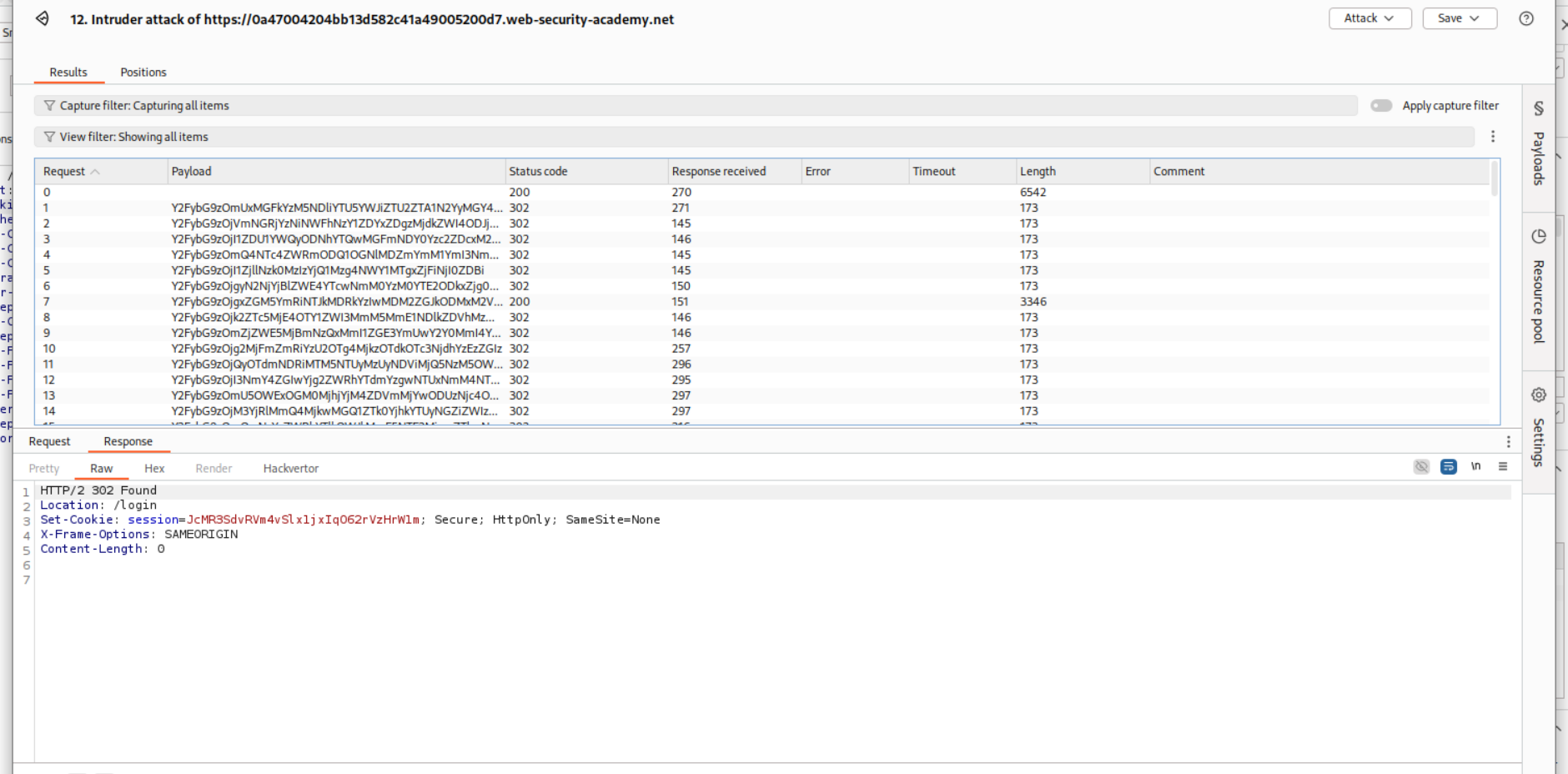Screen dimensions: 1568x774
Task: Toggle the blue line wrap button
Action: click(x=1449, y=466)
